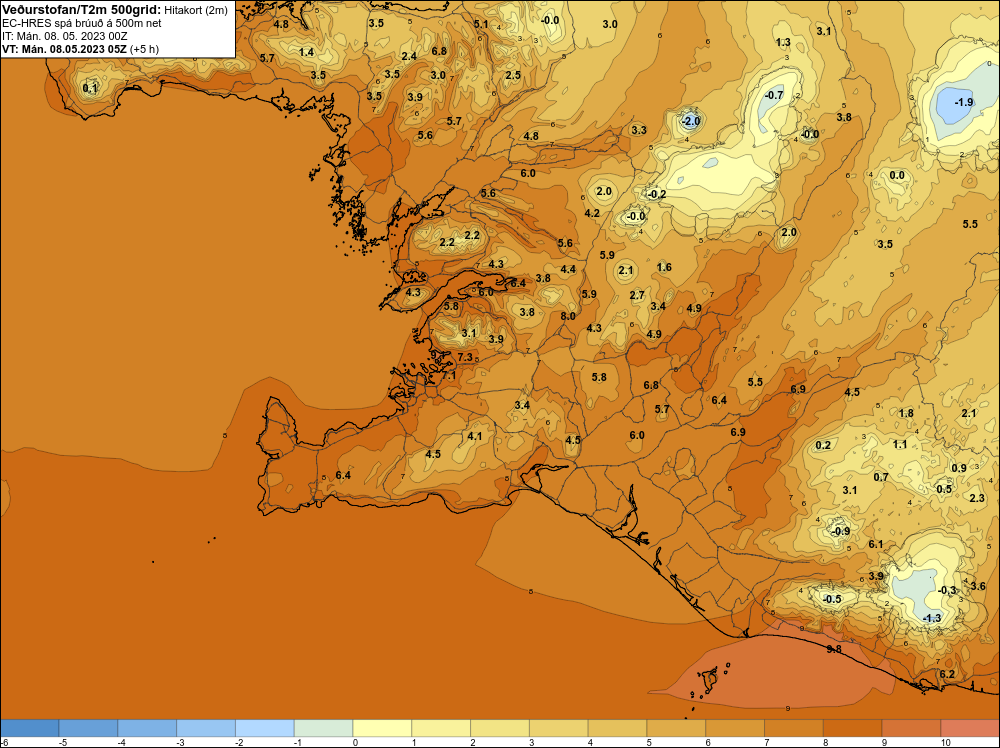Click the 0.2 temperature label
This screenshot has width=1000, height=748.
pyautogui.click(x=823, y=445)
